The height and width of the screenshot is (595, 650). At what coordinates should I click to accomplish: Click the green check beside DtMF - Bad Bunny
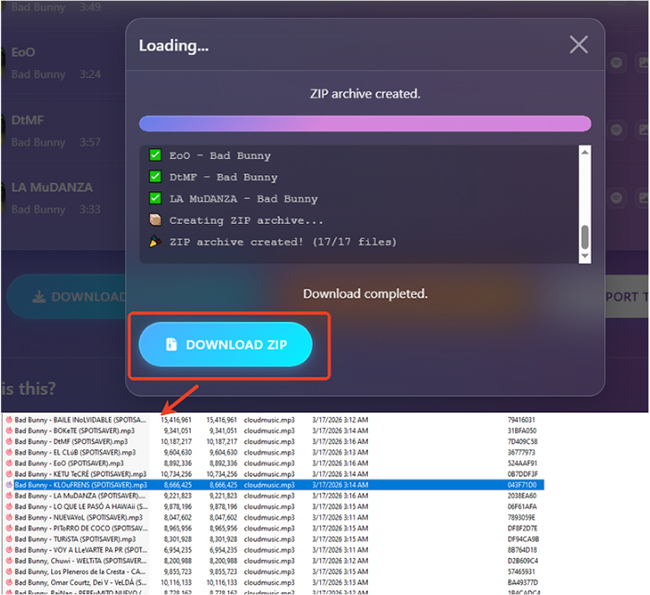pyautogui.click(x=155, y=177)
